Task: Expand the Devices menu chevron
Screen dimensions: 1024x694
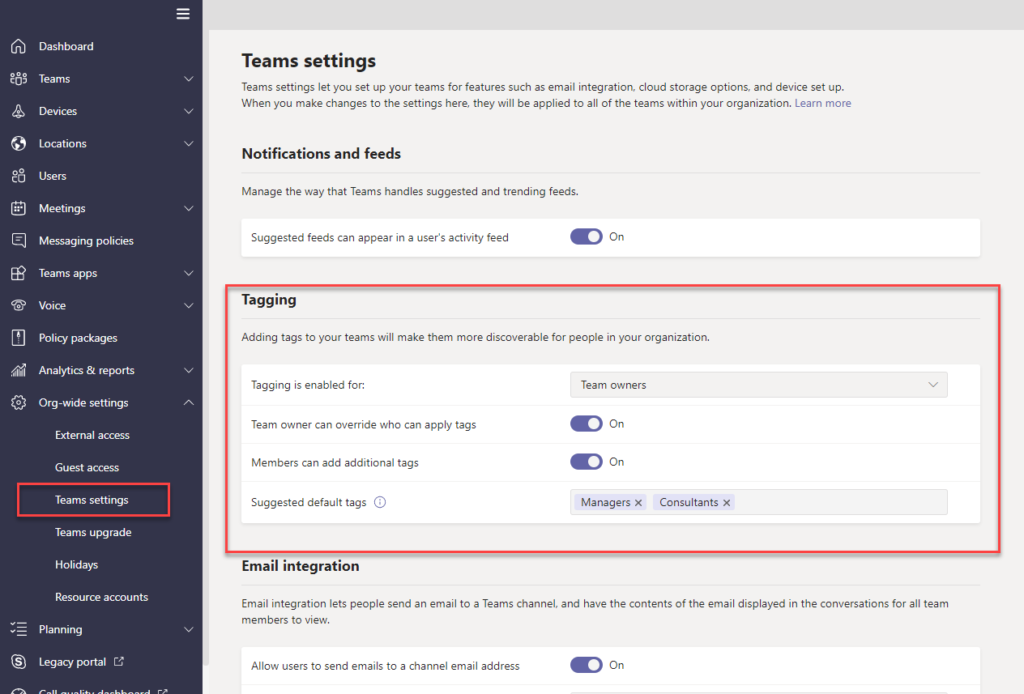Action: pyautogui.click(x=189, y=111)
